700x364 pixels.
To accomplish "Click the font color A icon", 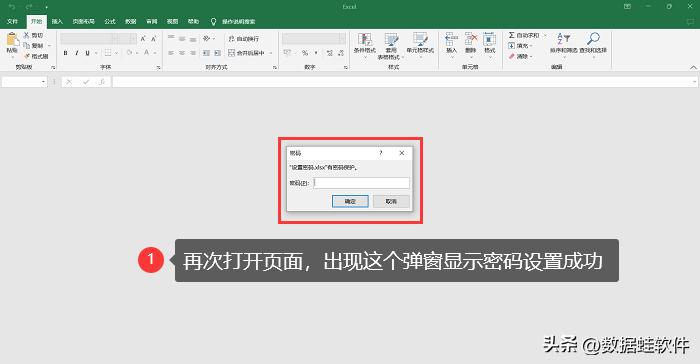I will 146,53.
